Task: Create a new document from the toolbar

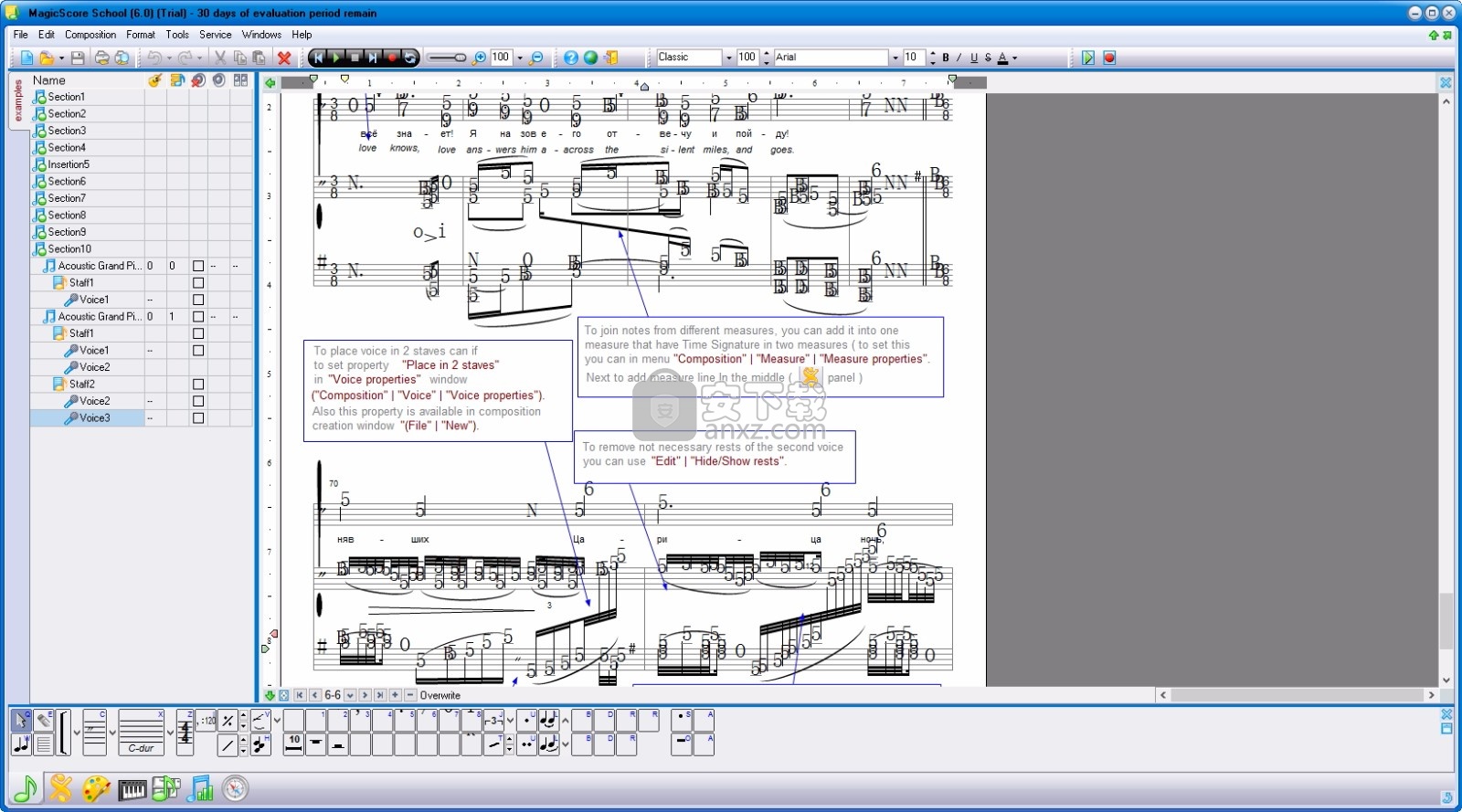Action: coord(26,58)
